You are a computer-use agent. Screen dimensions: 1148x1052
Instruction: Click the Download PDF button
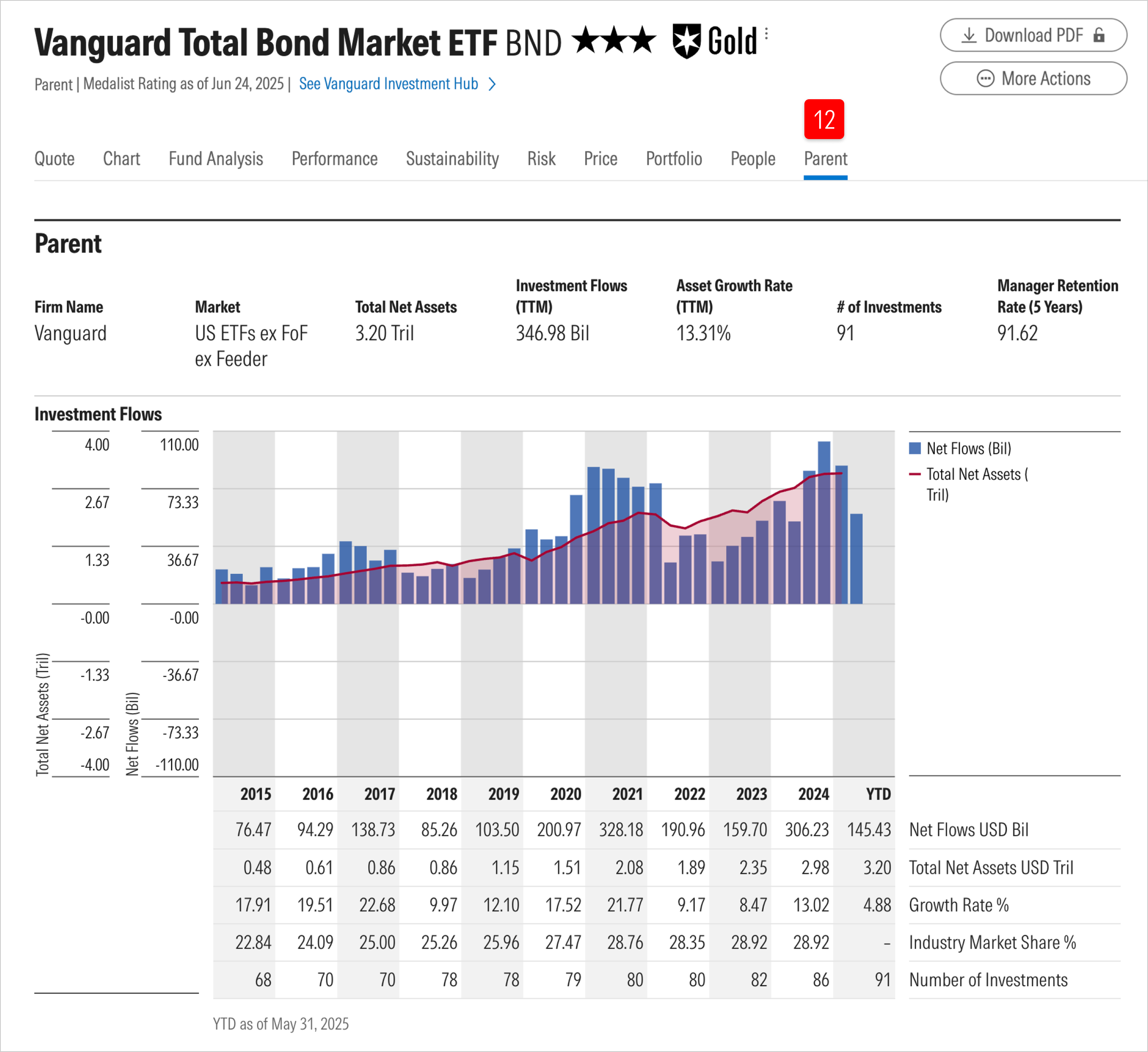(1033, 35)
